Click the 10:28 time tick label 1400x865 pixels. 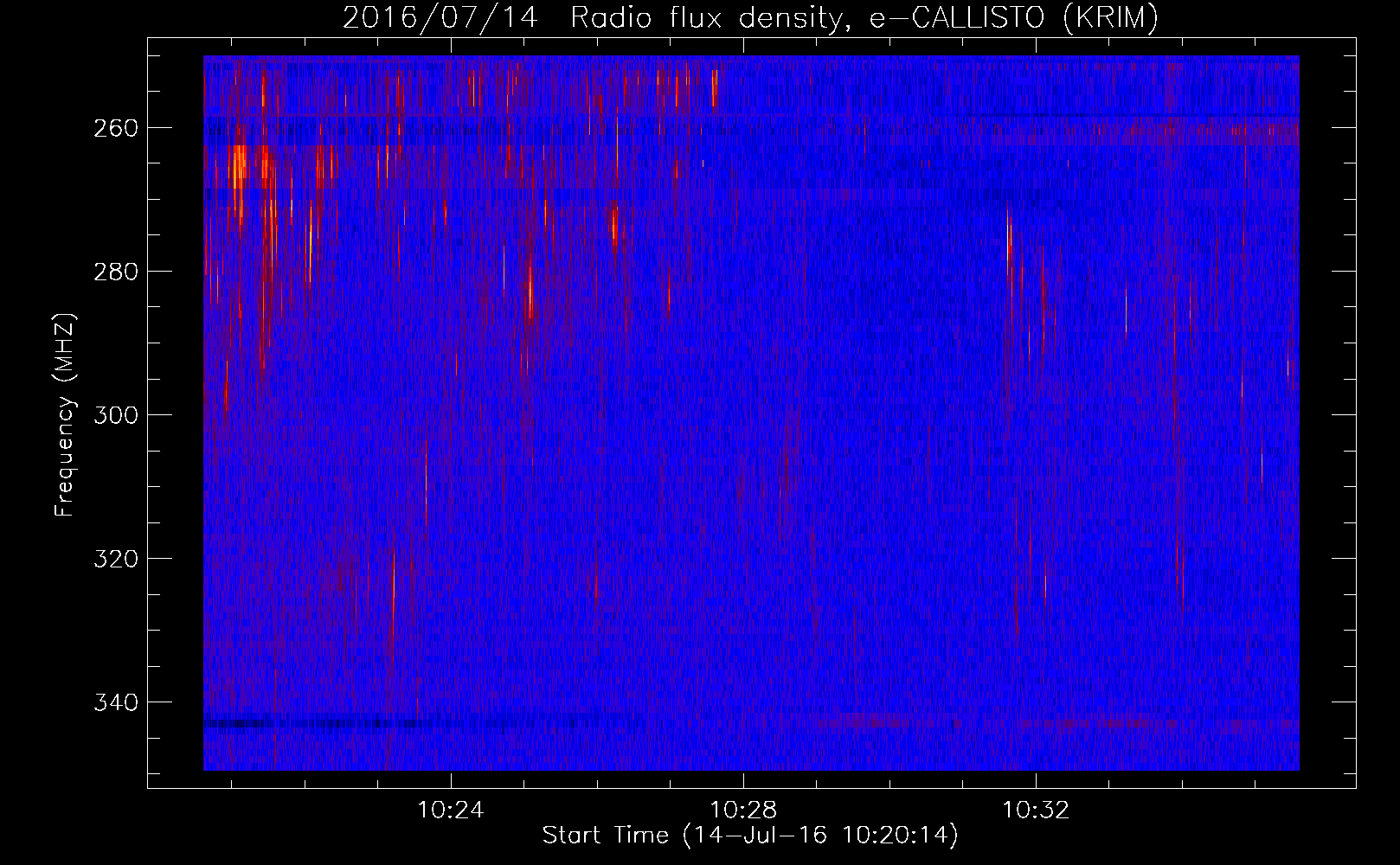(x=743, y=811)
